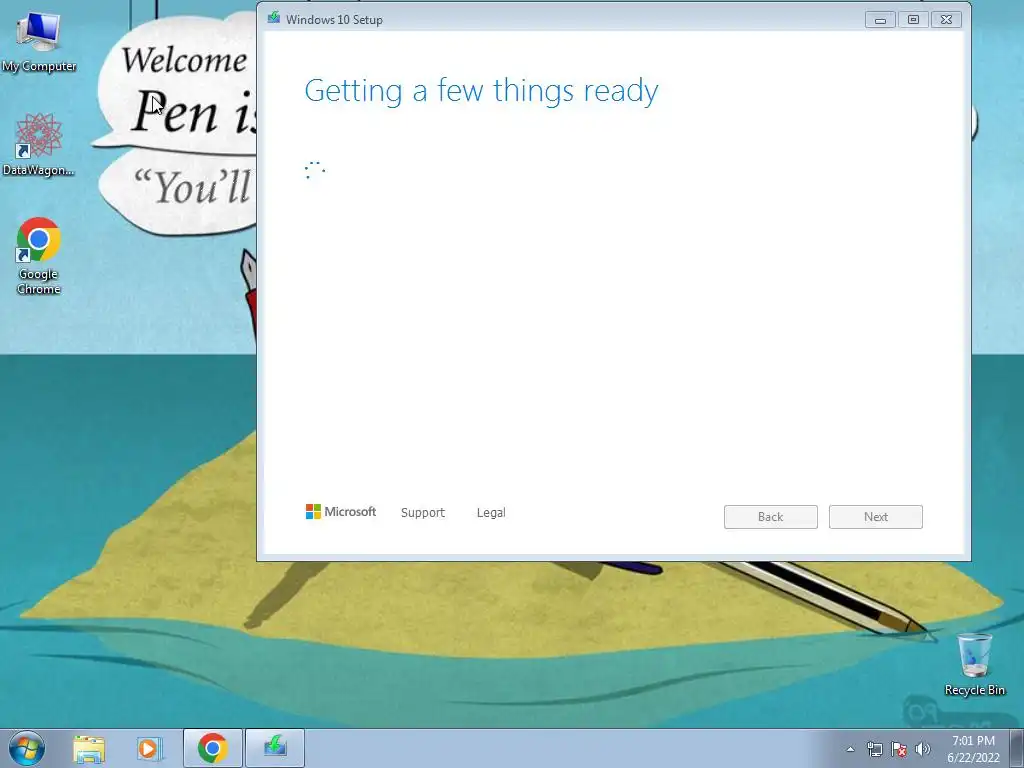Click the Windows 10 Setup title text
This screenshot has height=768, width=1024.
pyautogui.click(x=334, y=20)
